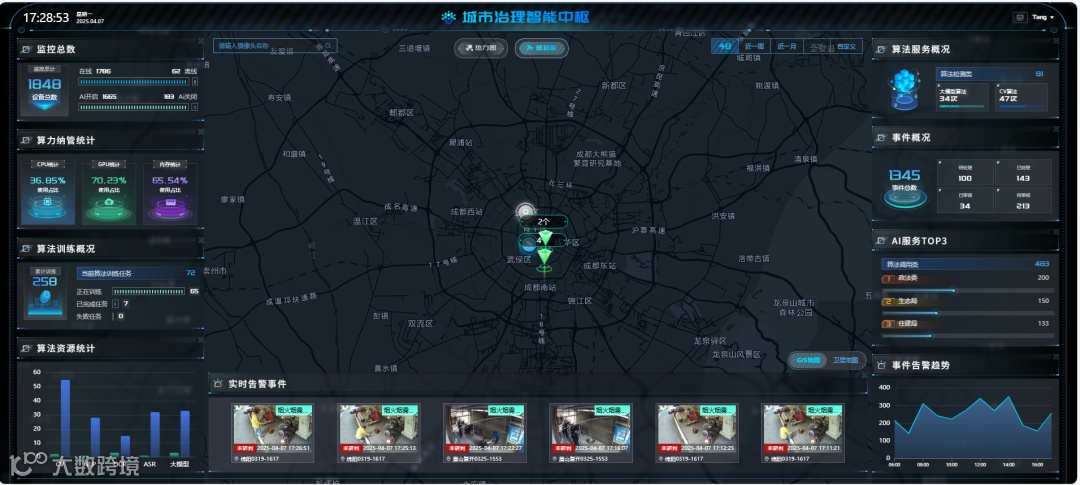The height and width of the screenshot is (485, 1080).
Task: Click the GPU统计 70.23% card
Action: click(x=109, y=193)
